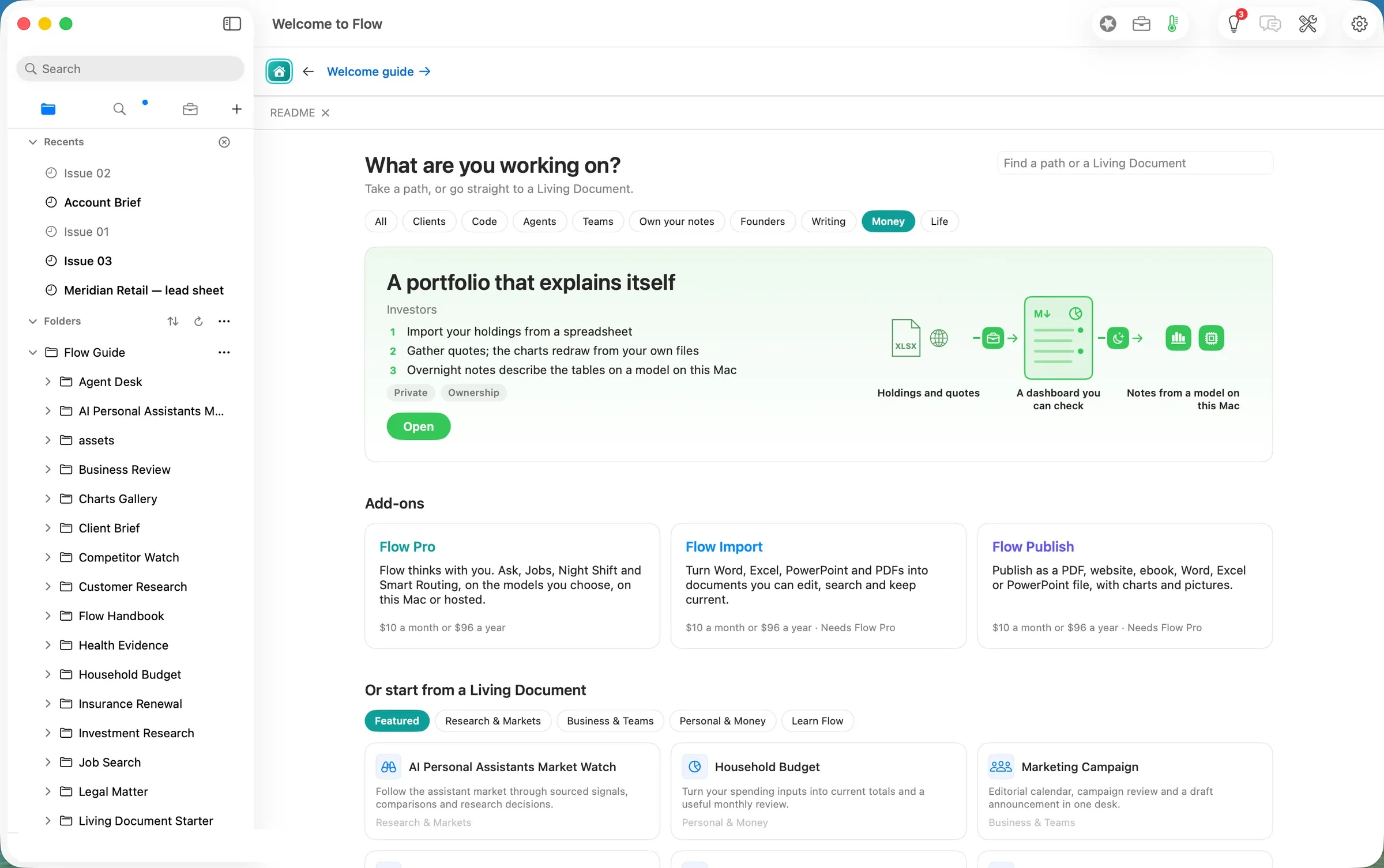Click the Find a path or Living Document field
The height and width of the screenshot is (868, 1384).
coord(1135,163)
